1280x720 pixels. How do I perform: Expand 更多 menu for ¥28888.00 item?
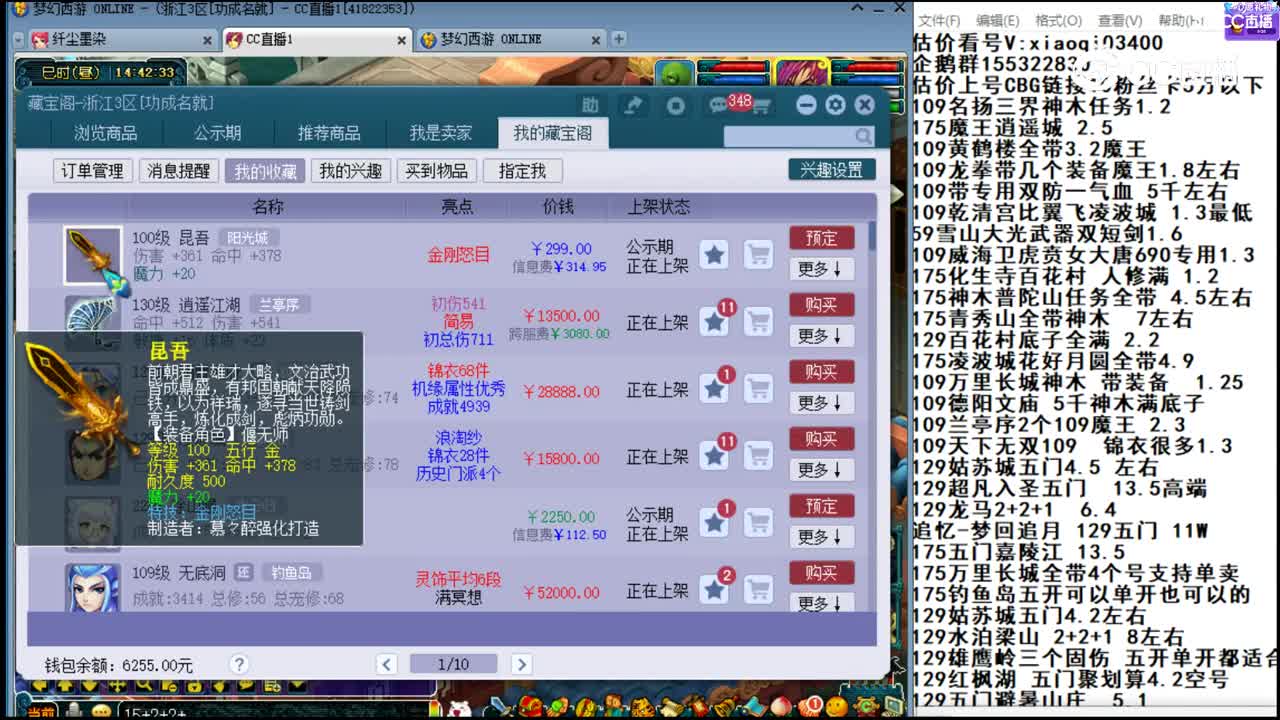click(821, 403)
